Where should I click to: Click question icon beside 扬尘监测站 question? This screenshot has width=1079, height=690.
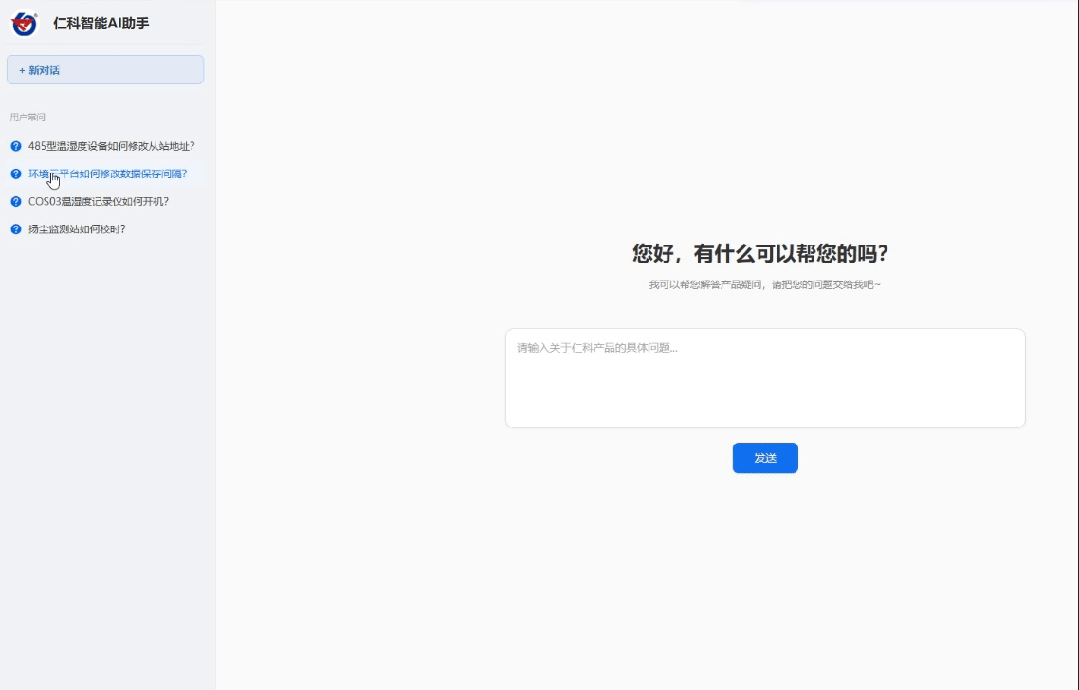(x=16, y=229)
